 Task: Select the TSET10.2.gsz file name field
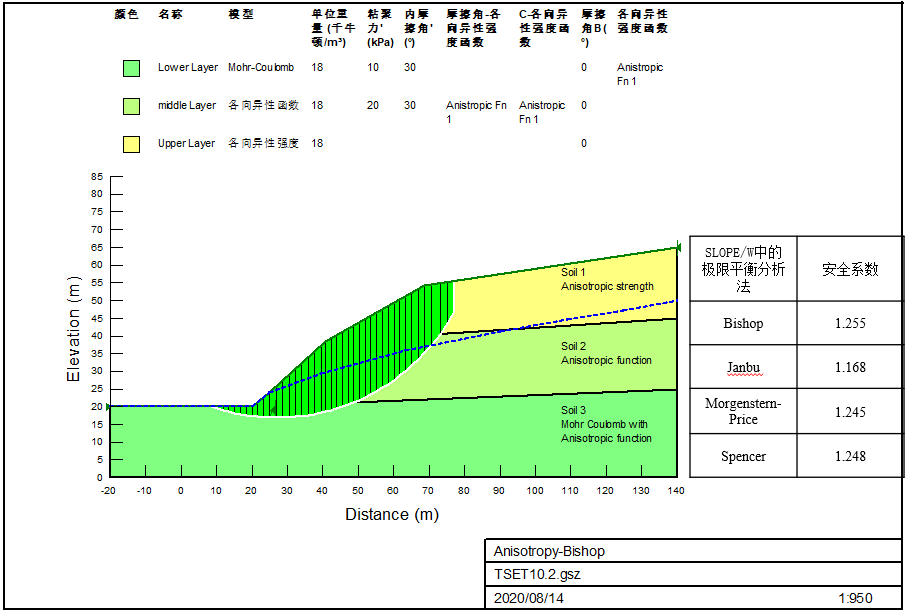(x=537, y=575)
